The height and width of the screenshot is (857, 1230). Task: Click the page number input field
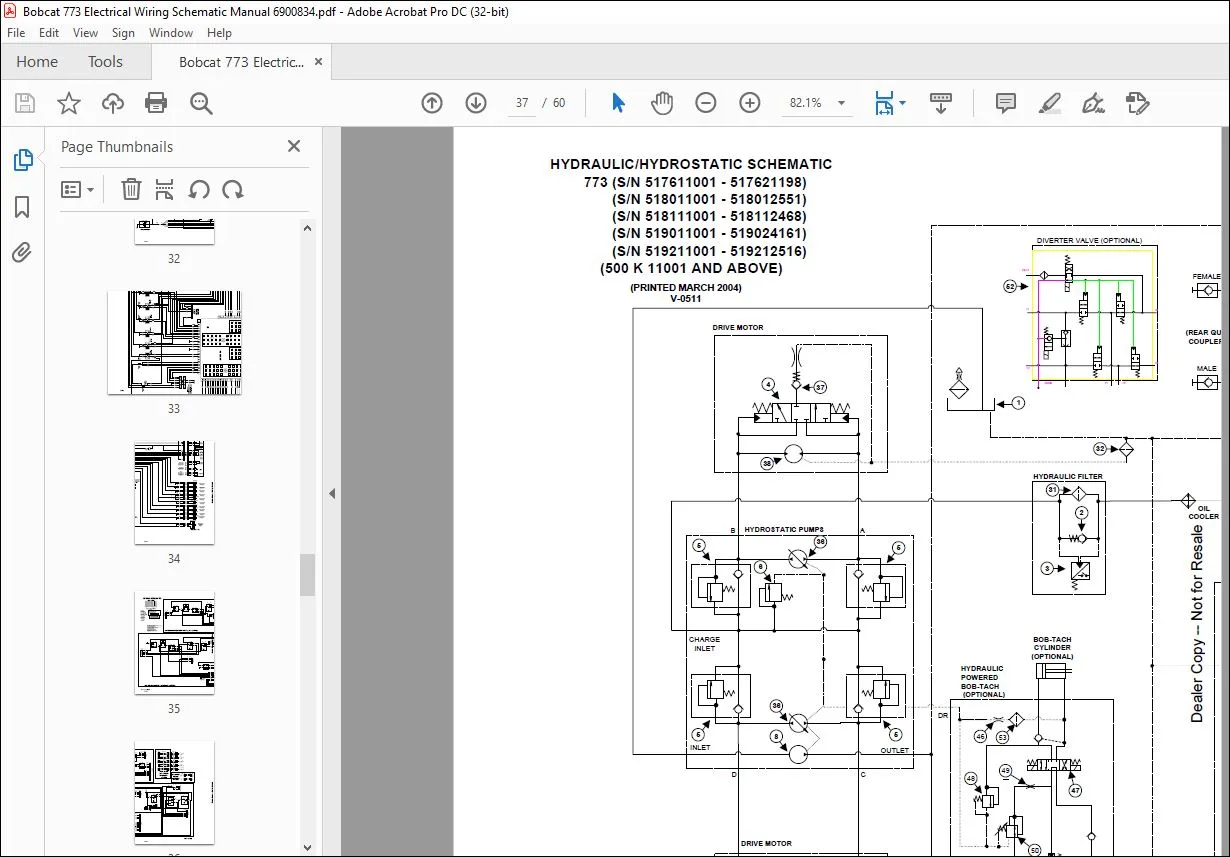tap(522, 103)
